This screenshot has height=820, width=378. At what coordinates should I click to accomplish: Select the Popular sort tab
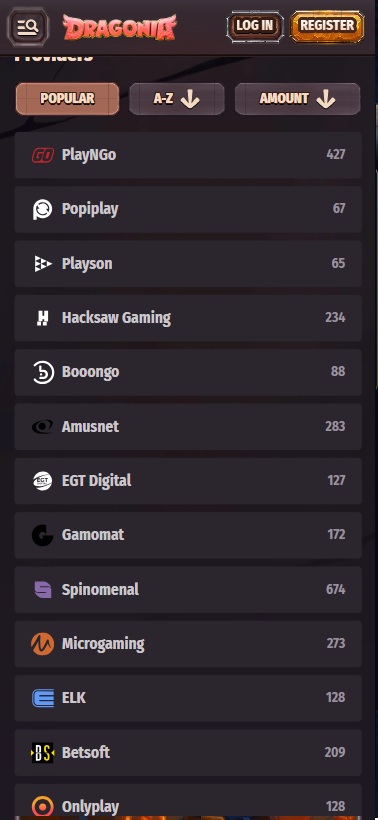[x=67, y=99]
